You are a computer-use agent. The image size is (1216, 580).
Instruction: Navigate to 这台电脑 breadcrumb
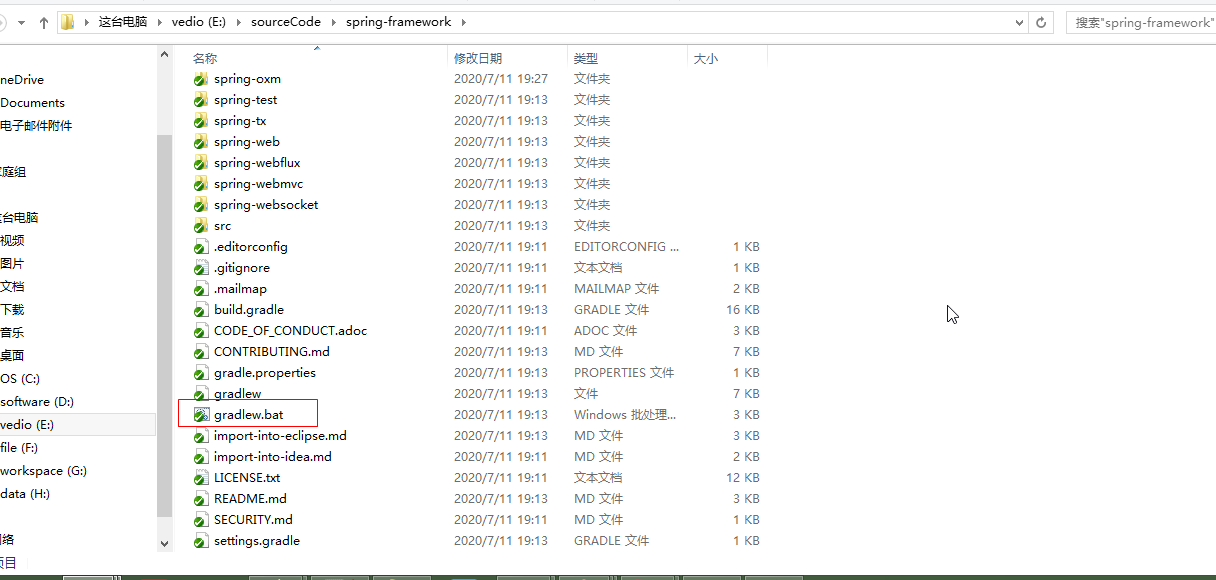tap(122, 22)
